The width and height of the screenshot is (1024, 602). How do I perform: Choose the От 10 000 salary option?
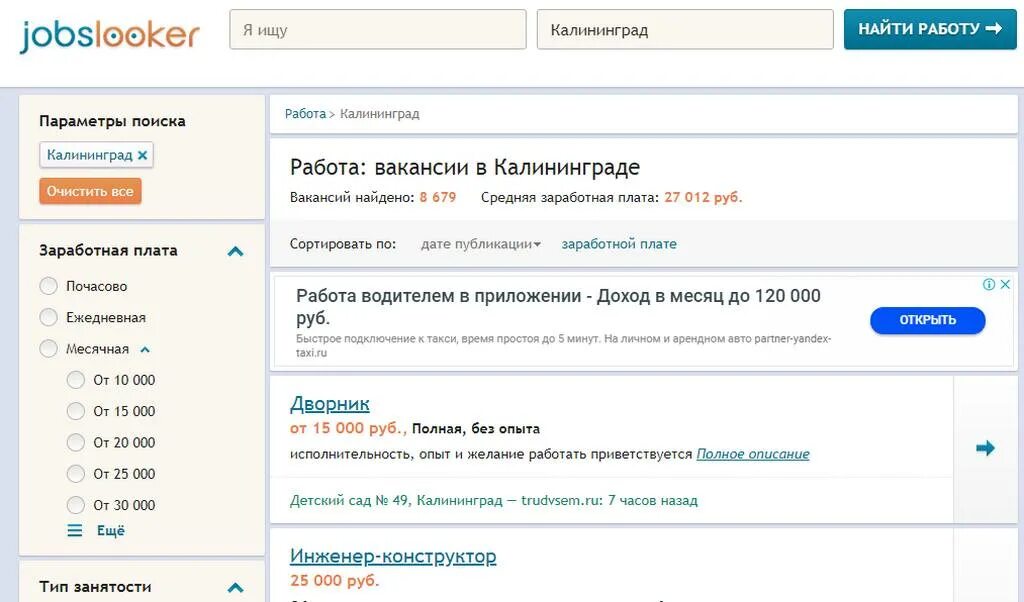tap(76, 380)
